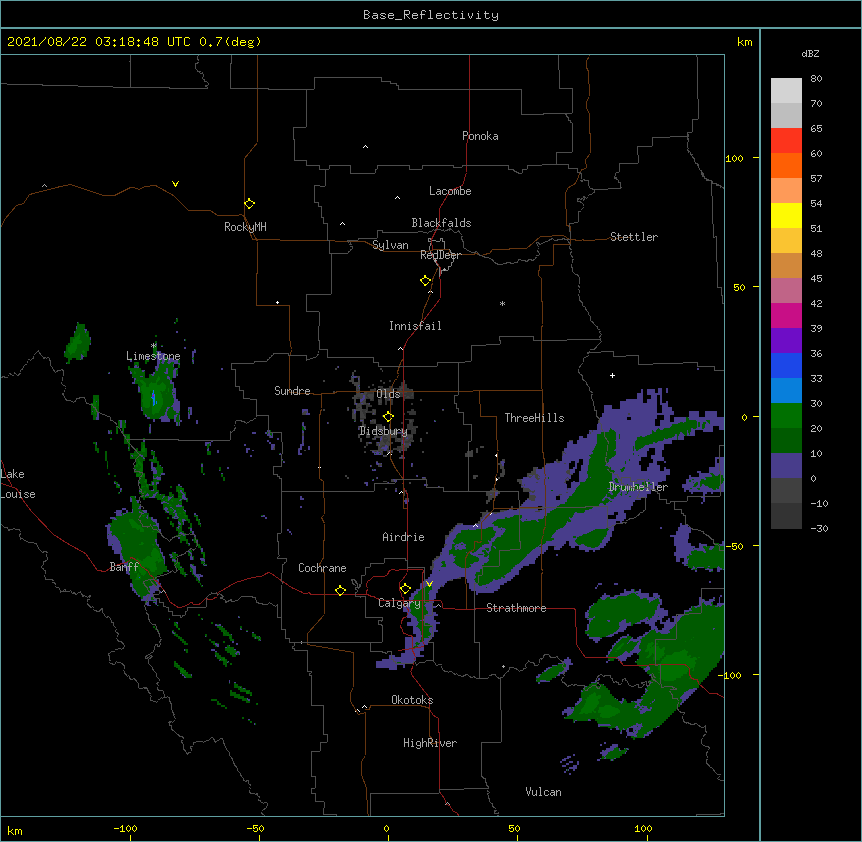Select the 39 dBZ magenta color swatch
862x842 pixels.
click(786, 315)
